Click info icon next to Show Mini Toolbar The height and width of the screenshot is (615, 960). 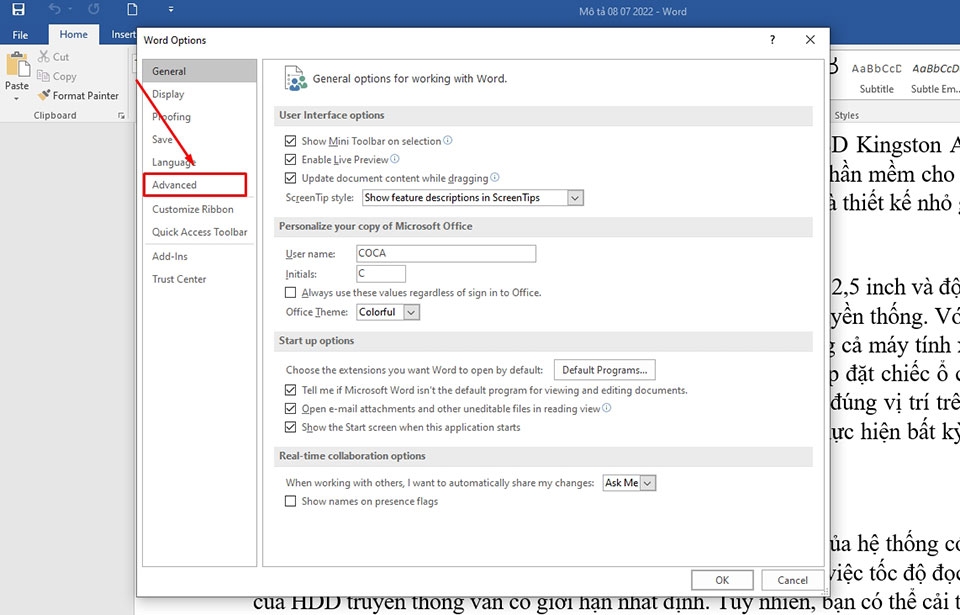[448, 140]
